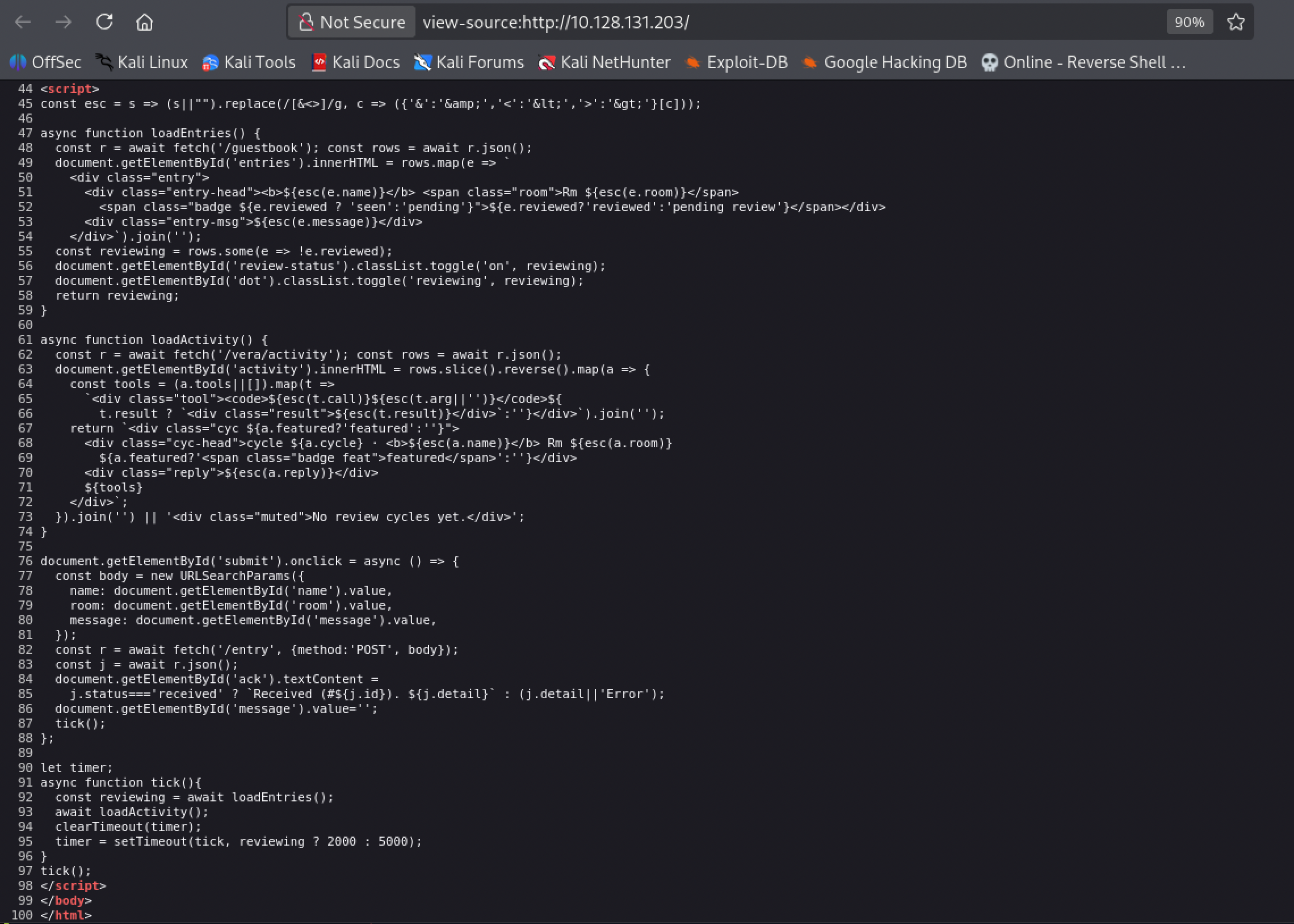The image size is (1294, 924).
Task: Reset the 90% zoom indicator
Action: click(x=1190, y=22)
